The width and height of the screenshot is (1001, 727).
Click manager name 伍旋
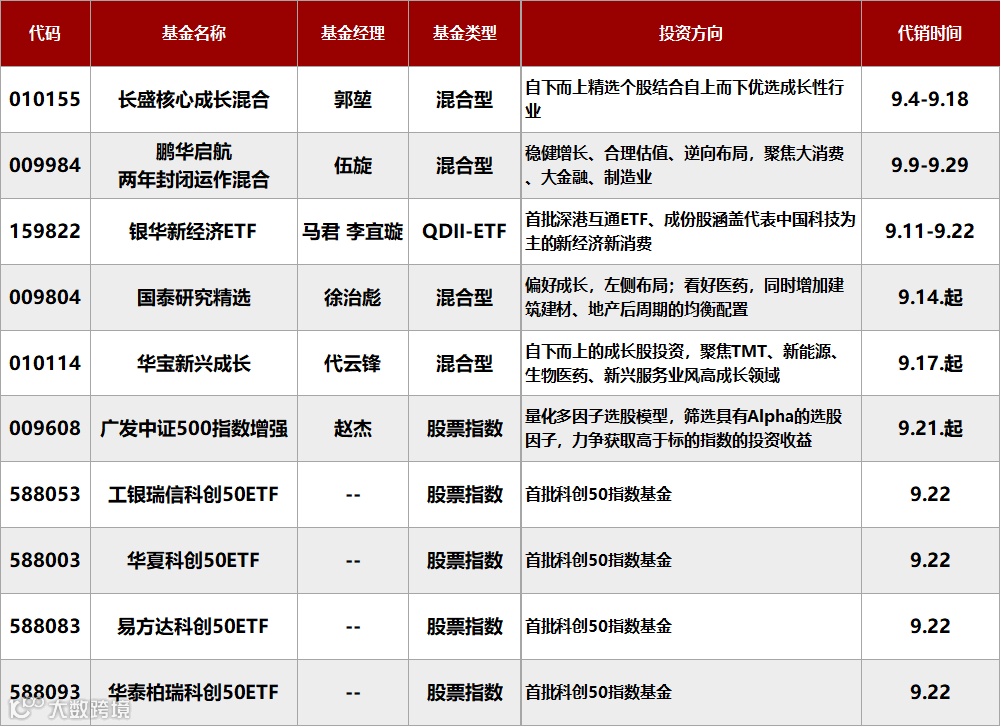pos(352,165)
